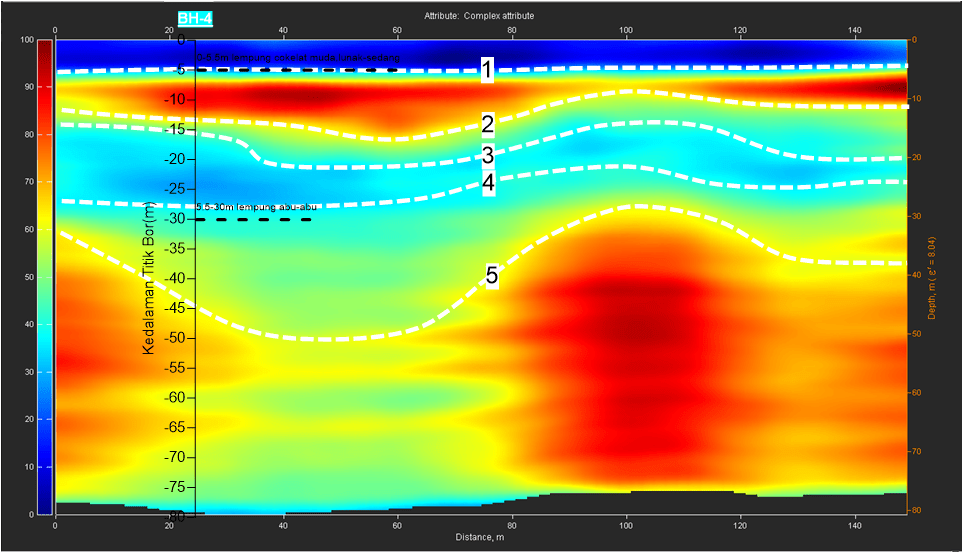
Task: Click the 100 tick on bottom distance axis
Action: coord(625,524)
